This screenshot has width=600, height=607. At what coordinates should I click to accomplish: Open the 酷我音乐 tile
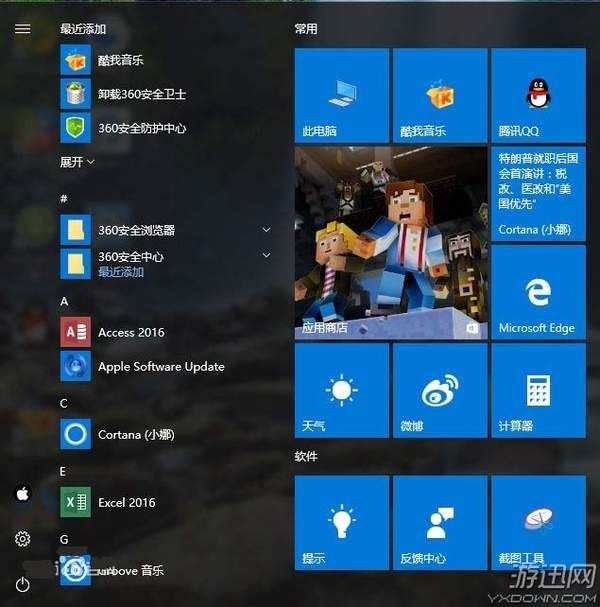coord(440,95)
